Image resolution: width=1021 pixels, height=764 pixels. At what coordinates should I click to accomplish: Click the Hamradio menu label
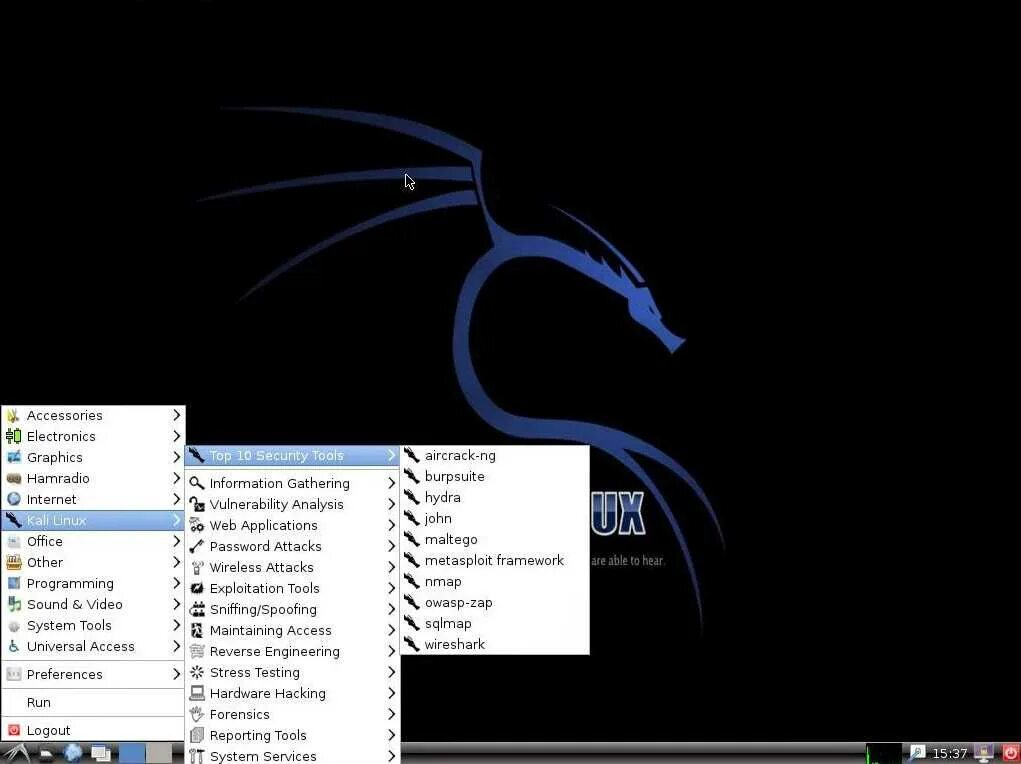click(58, 478)
